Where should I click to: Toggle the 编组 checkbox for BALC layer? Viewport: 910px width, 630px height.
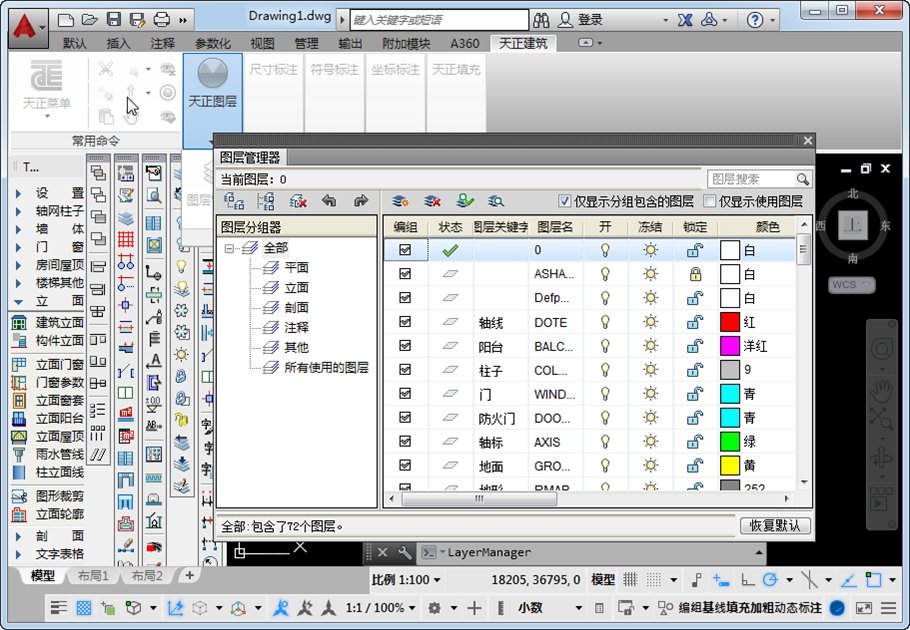click(x=405, y=346)
